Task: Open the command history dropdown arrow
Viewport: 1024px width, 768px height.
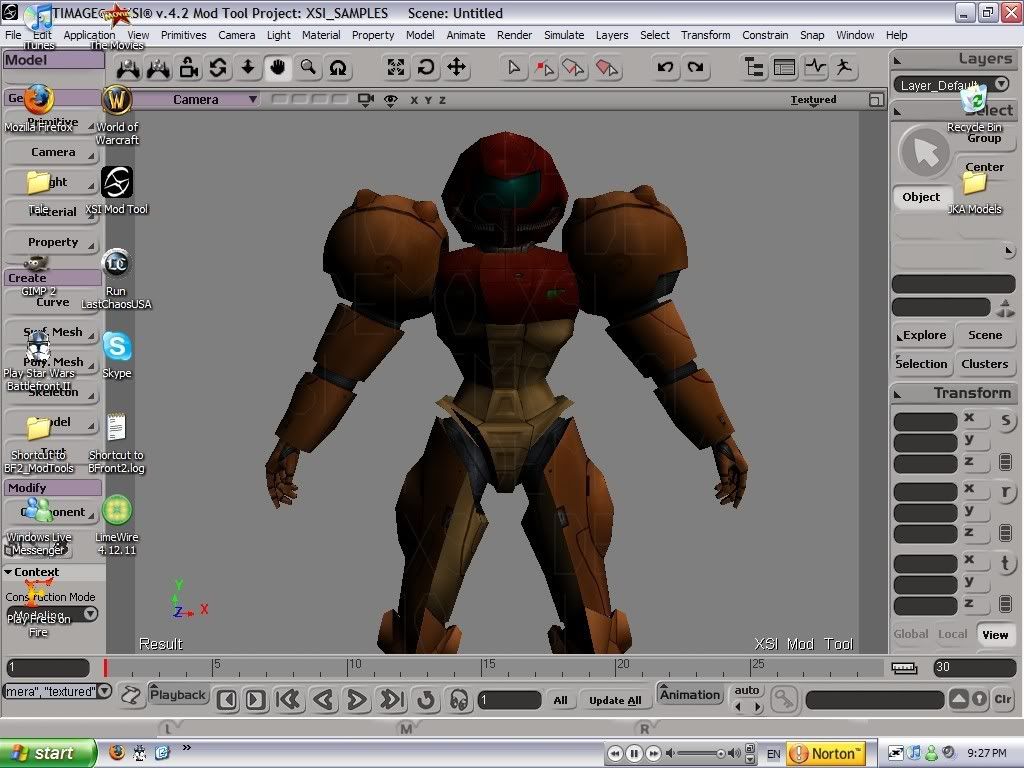Action: 104,691
